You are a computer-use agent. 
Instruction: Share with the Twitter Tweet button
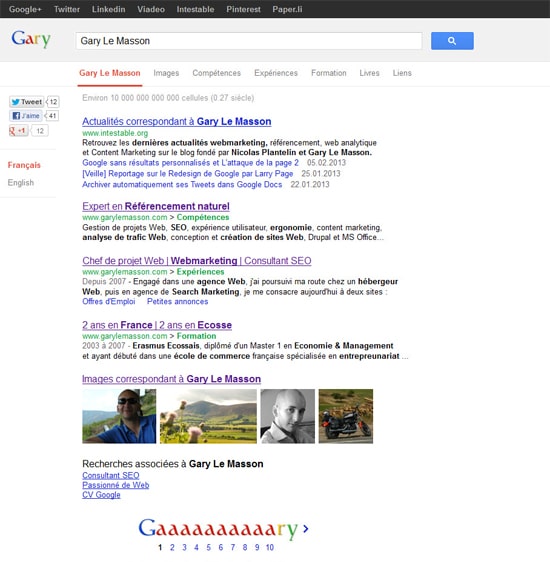pos(26,102)
